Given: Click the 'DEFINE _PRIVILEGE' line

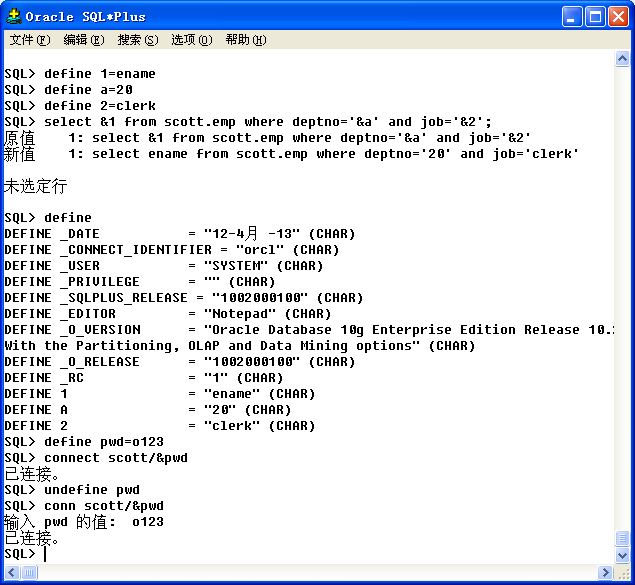Looking at the screenshot, I should coord(140,282).
